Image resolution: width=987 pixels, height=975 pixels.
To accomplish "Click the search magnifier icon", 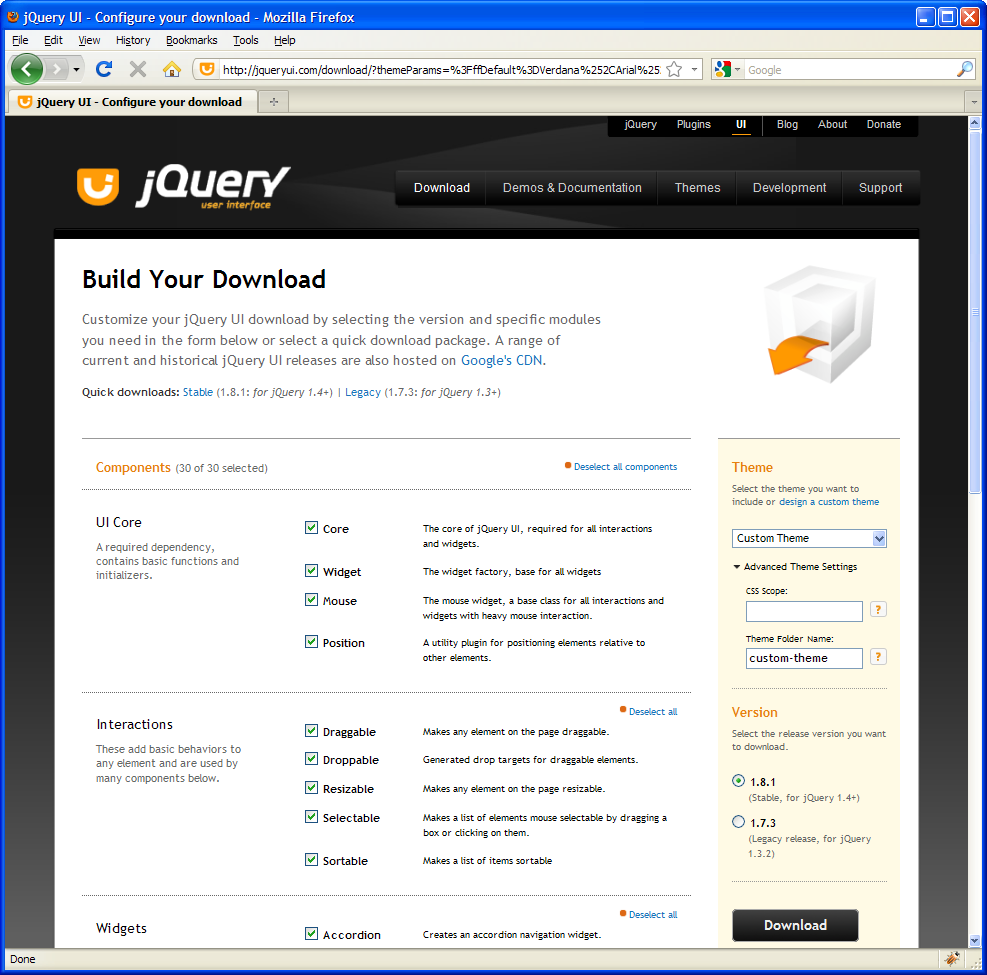I will click(964, 69).
